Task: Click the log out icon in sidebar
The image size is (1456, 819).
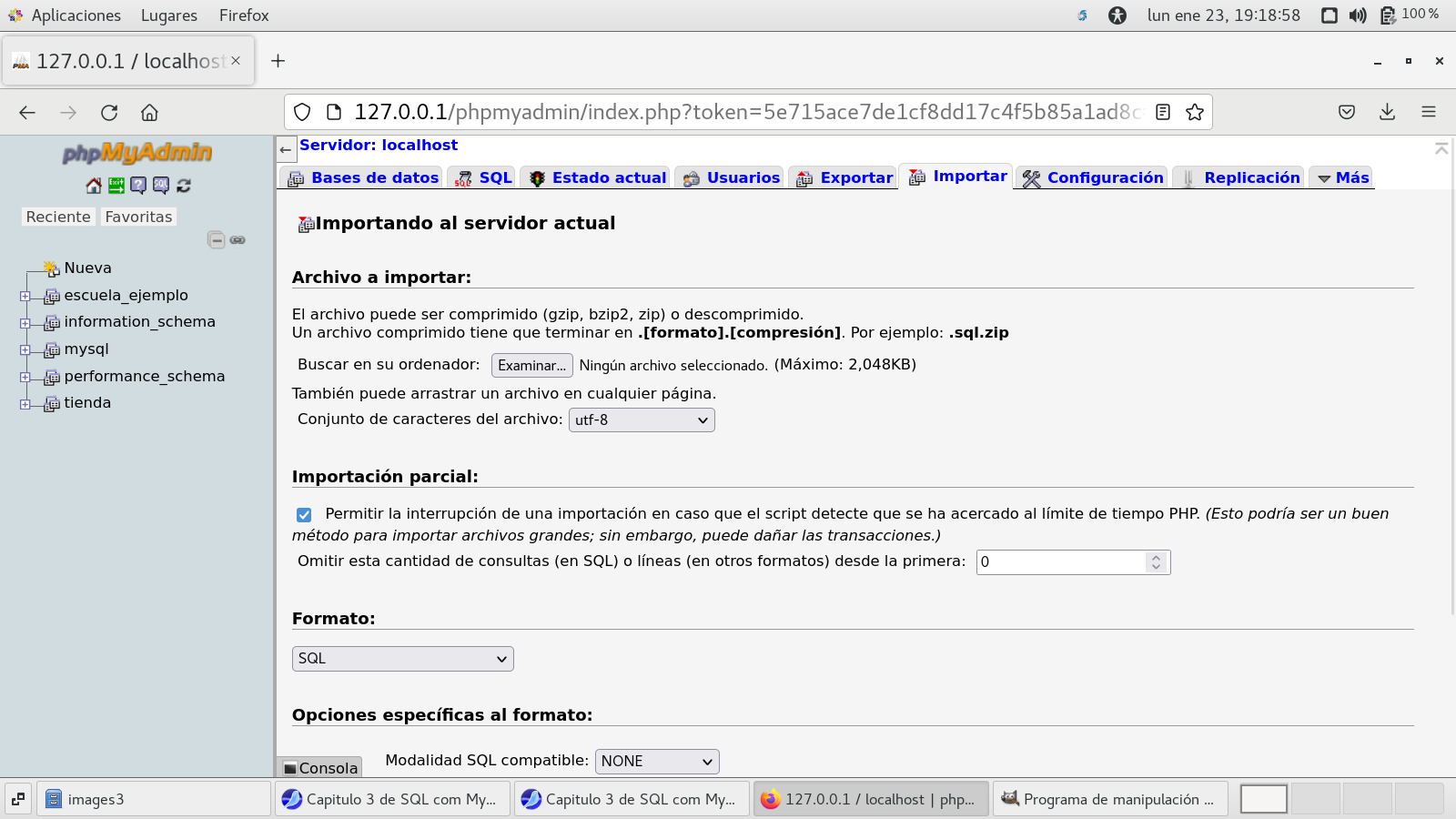Action: point(116,186)
